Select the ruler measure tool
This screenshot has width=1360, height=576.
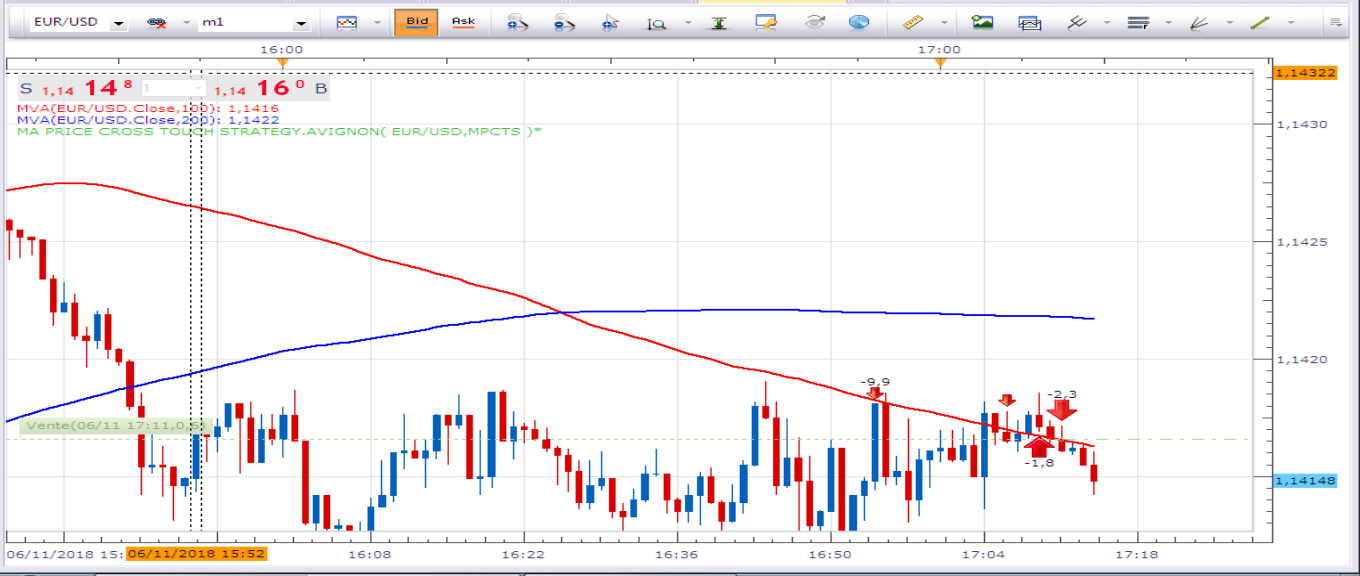click(x=911, y=22)
